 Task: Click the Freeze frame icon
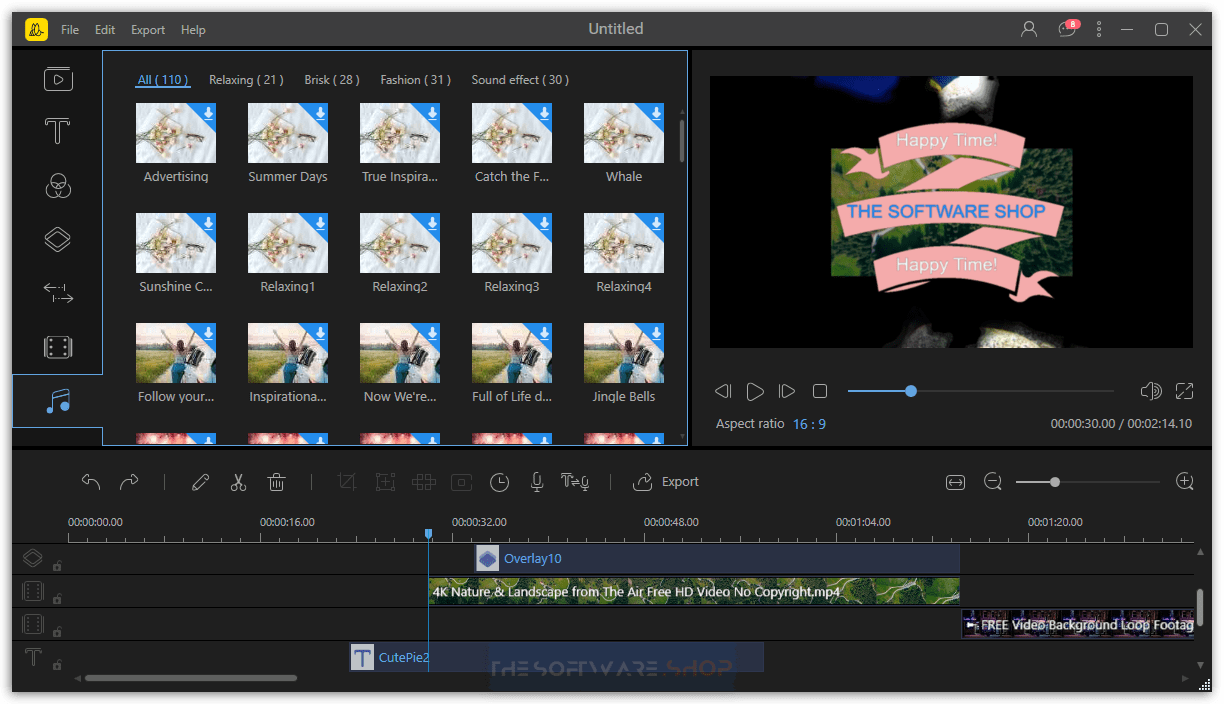tap(461, 482)
